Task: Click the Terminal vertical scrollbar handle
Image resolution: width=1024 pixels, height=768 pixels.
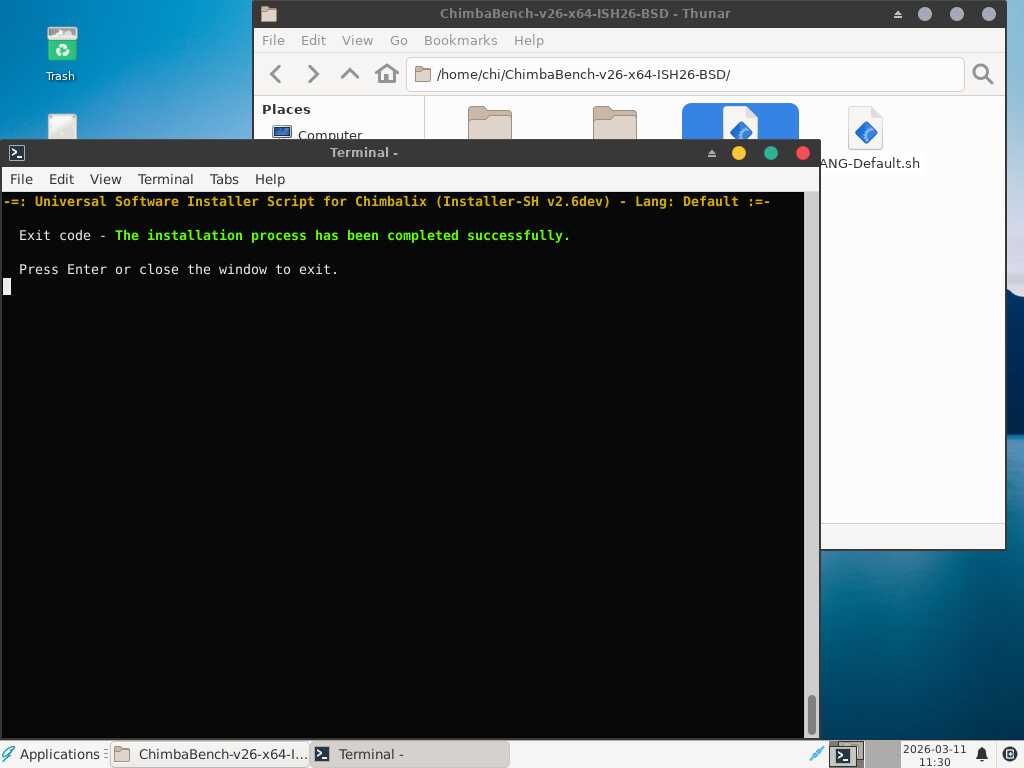Action: point(812,714)
